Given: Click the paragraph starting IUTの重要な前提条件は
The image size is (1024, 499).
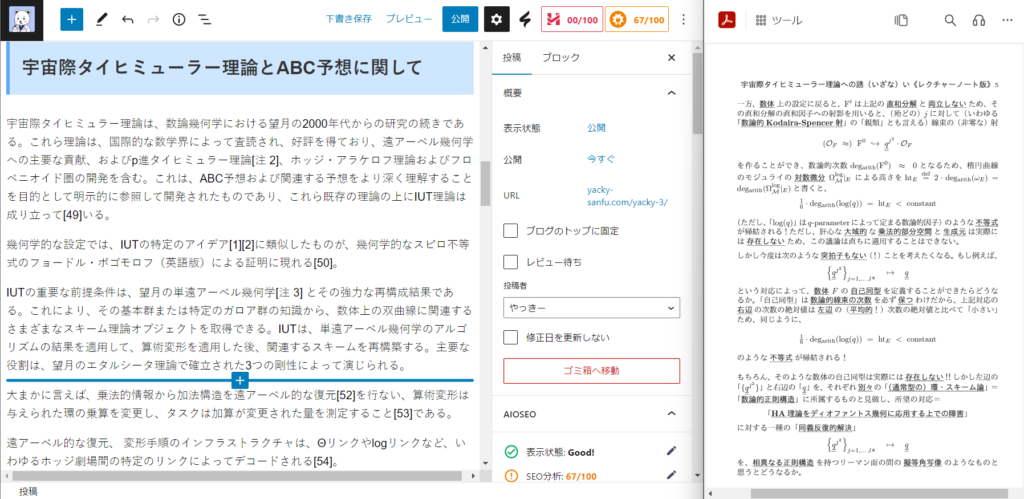Looking at the screenshot, I should click(x=240, y=327).
